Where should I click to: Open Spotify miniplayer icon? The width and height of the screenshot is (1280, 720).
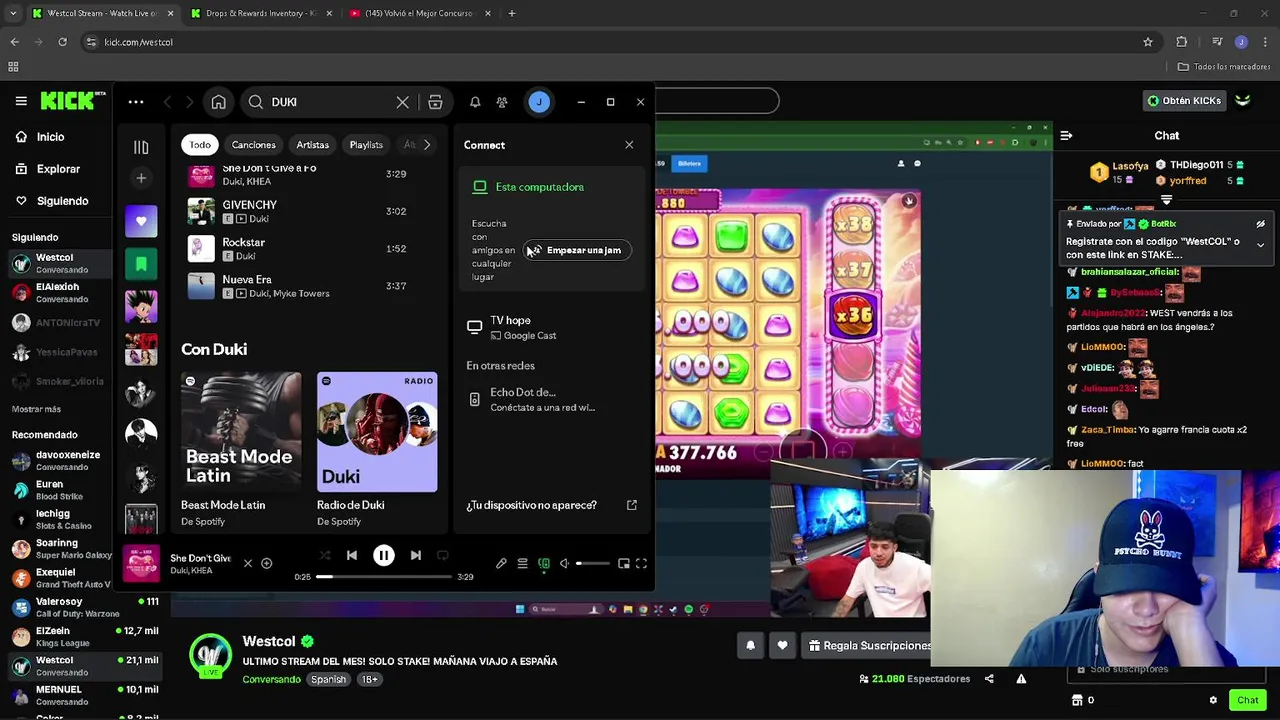[x=624, y=563]
